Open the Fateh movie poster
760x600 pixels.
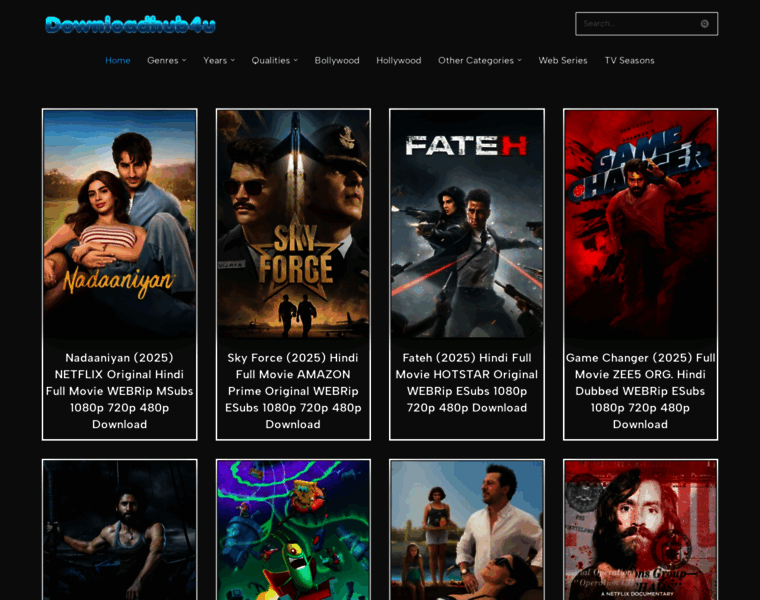click(467, 223)
